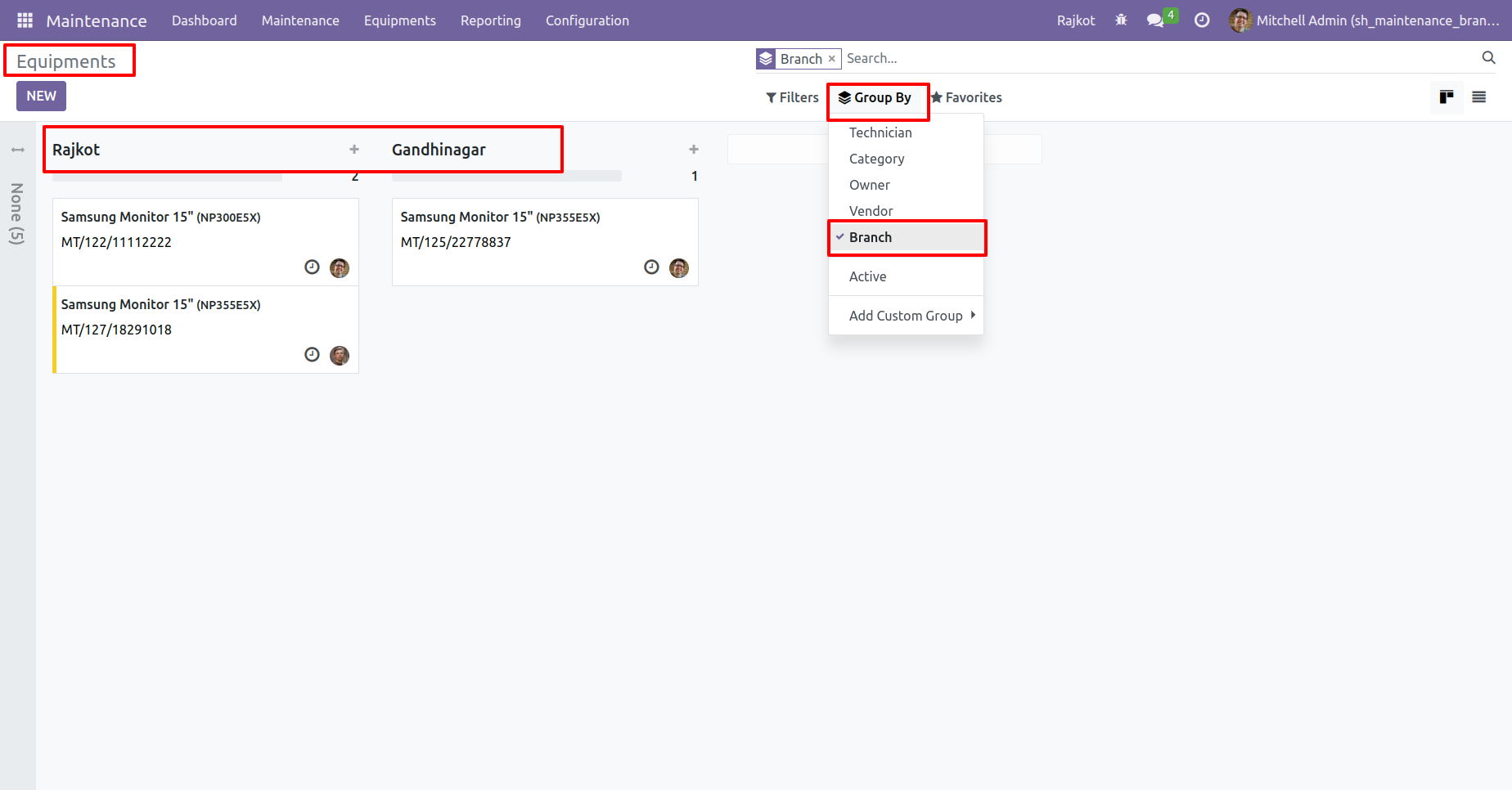This screenshot has height=790, width=1512.
Task: Group equipments by Owner
Action: [x=906, y=185]
